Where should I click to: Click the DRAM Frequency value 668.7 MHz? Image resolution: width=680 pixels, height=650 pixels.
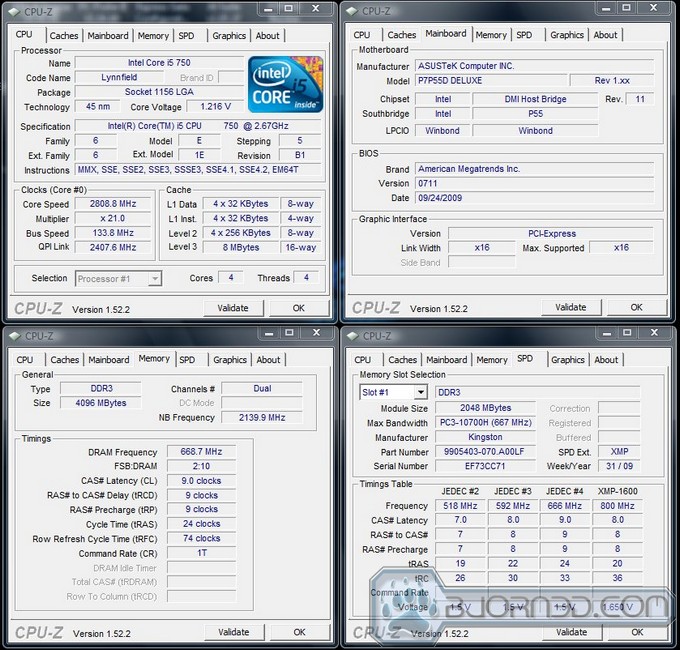(201, 452)
